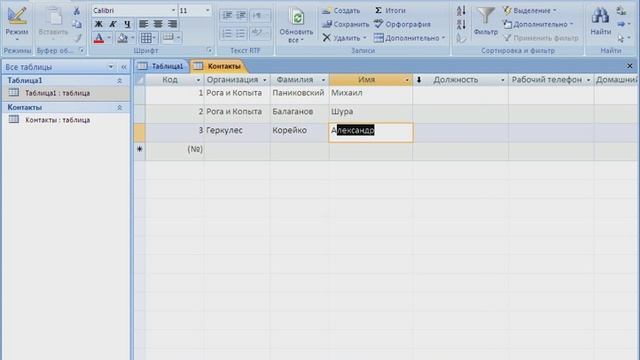Select the Балаганов cell

299,113
